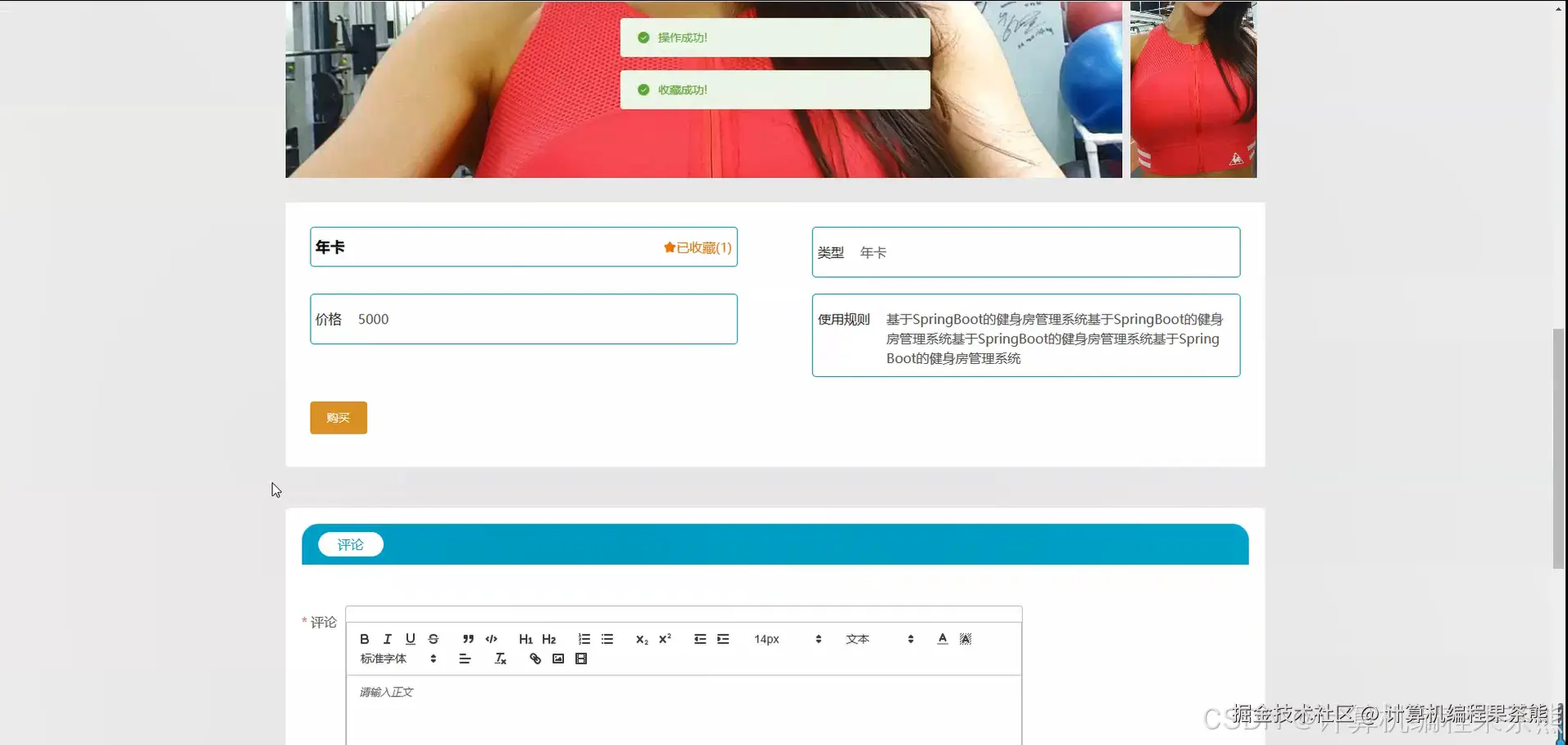Open the text color picker icon
This screenshot has height=745, width=1568.
(x=942, y=638)
